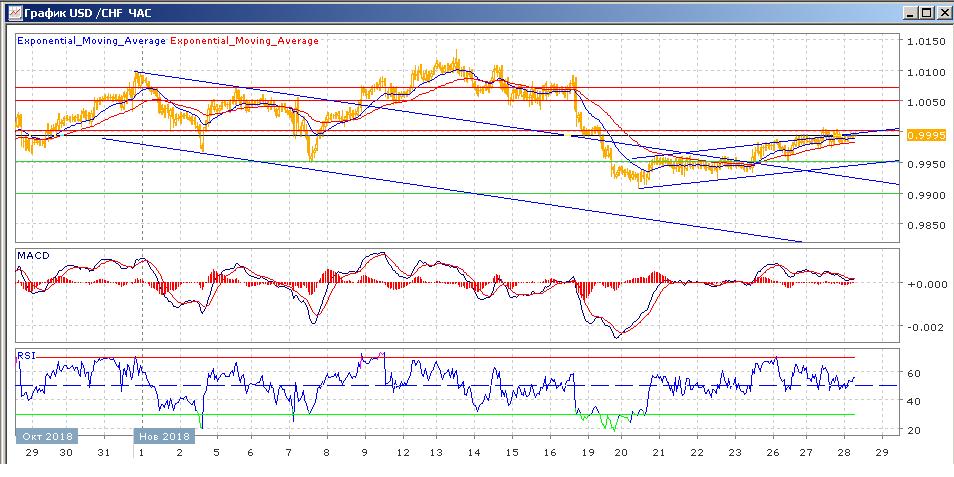Minimize the USD/CHF chart window
954x477 pixels.
point(910,12)
